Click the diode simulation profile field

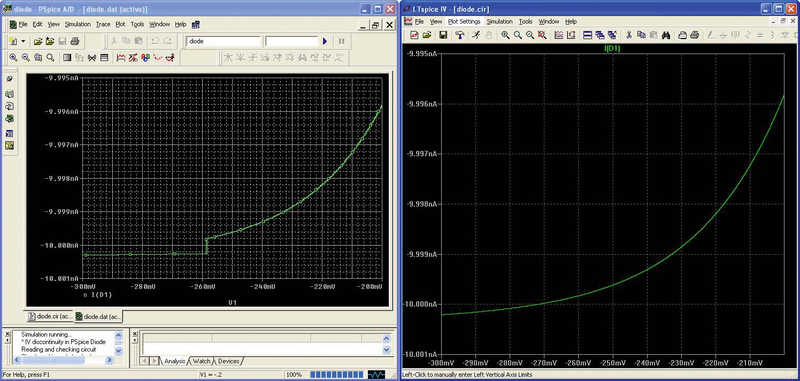223,41
